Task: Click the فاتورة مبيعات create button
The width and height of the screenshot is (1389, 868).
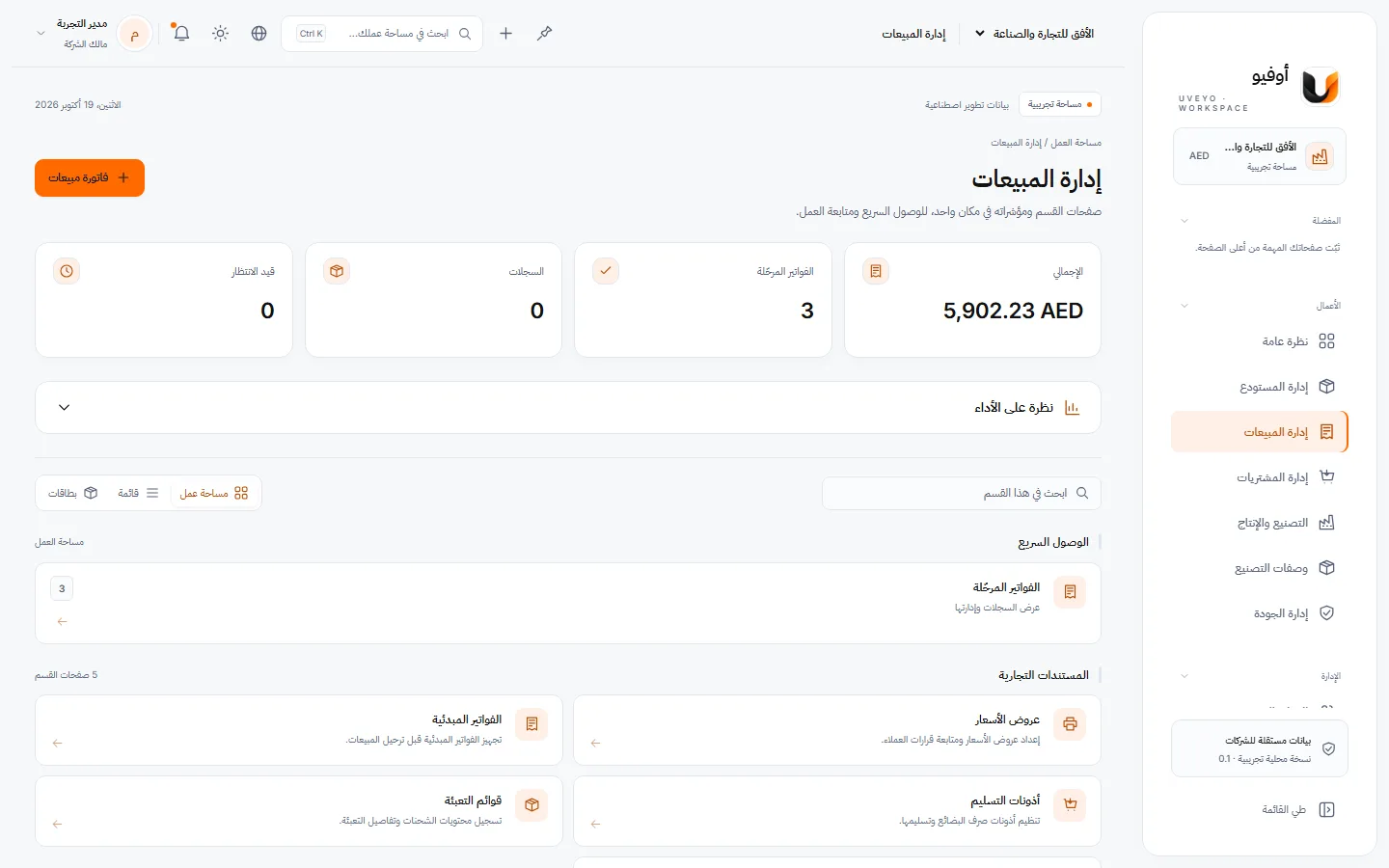Action: [90, 177]
